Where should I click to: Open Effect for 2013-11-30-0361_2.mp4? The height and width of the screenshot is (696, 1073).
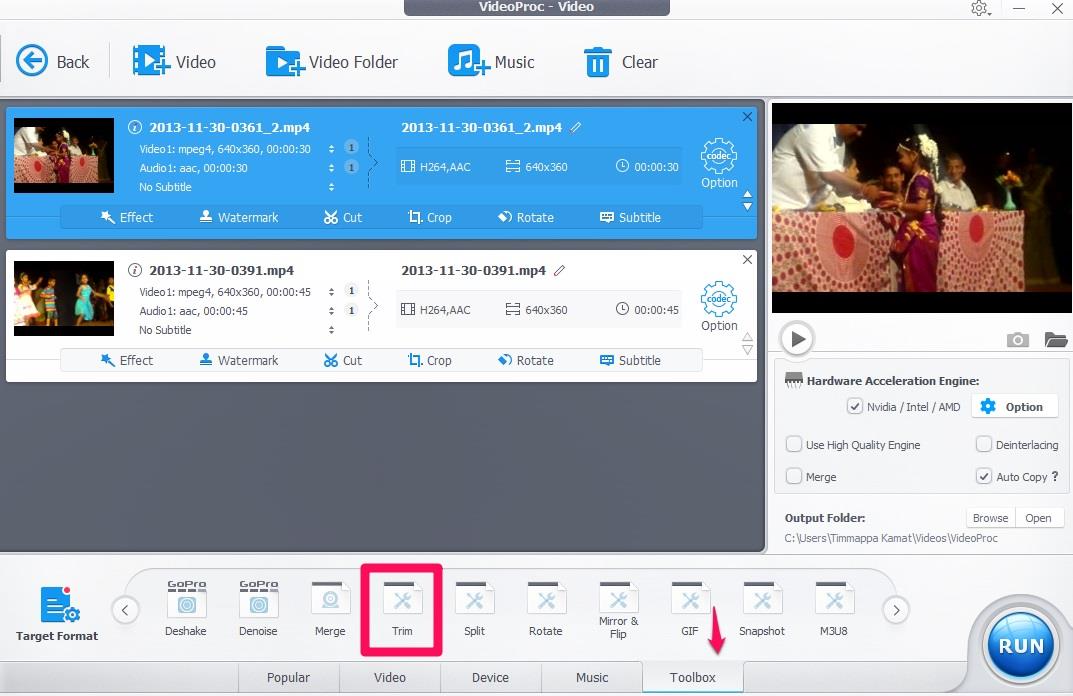pos(127,218)
